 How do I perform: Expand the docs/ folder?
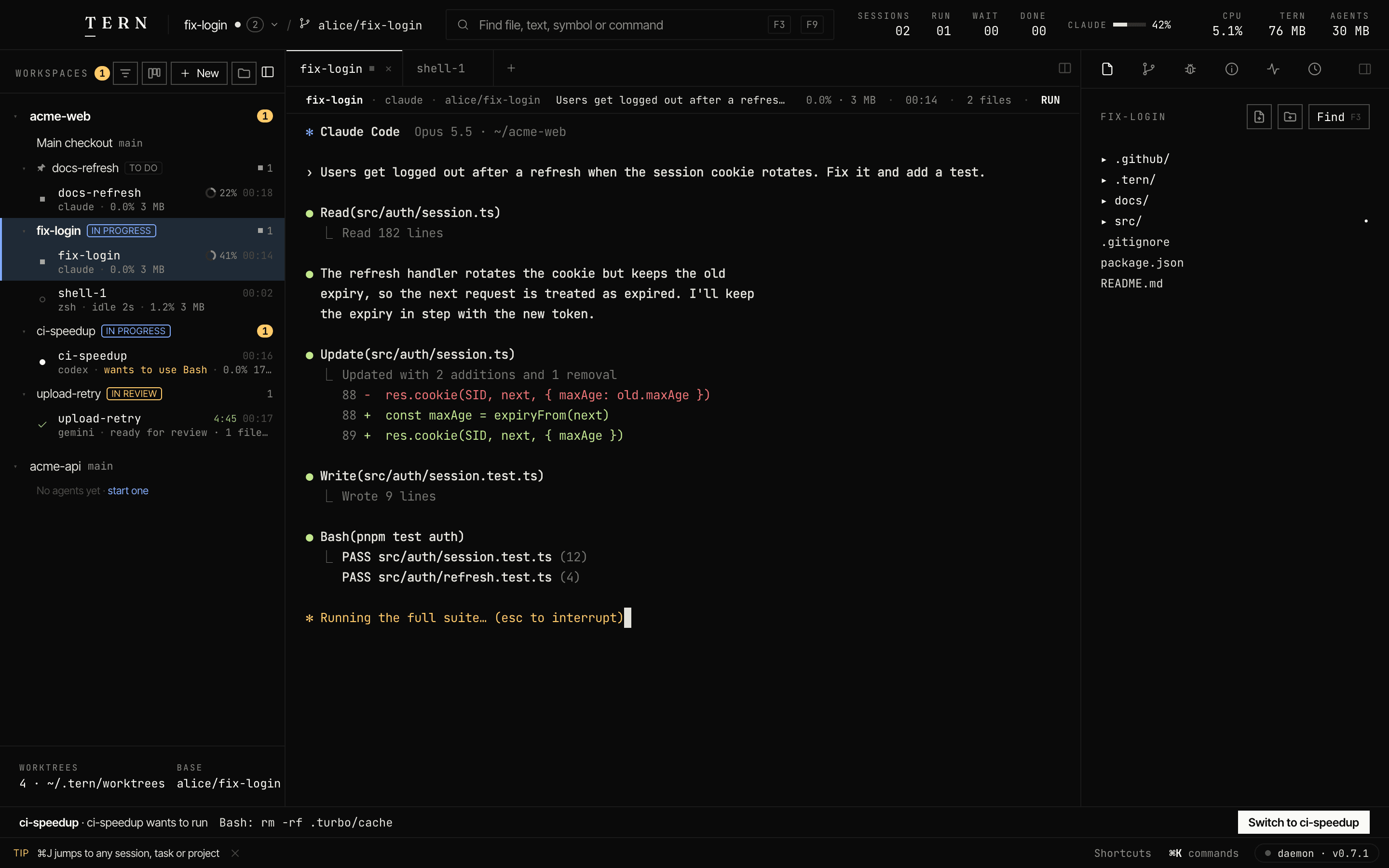pos(1104,201)
